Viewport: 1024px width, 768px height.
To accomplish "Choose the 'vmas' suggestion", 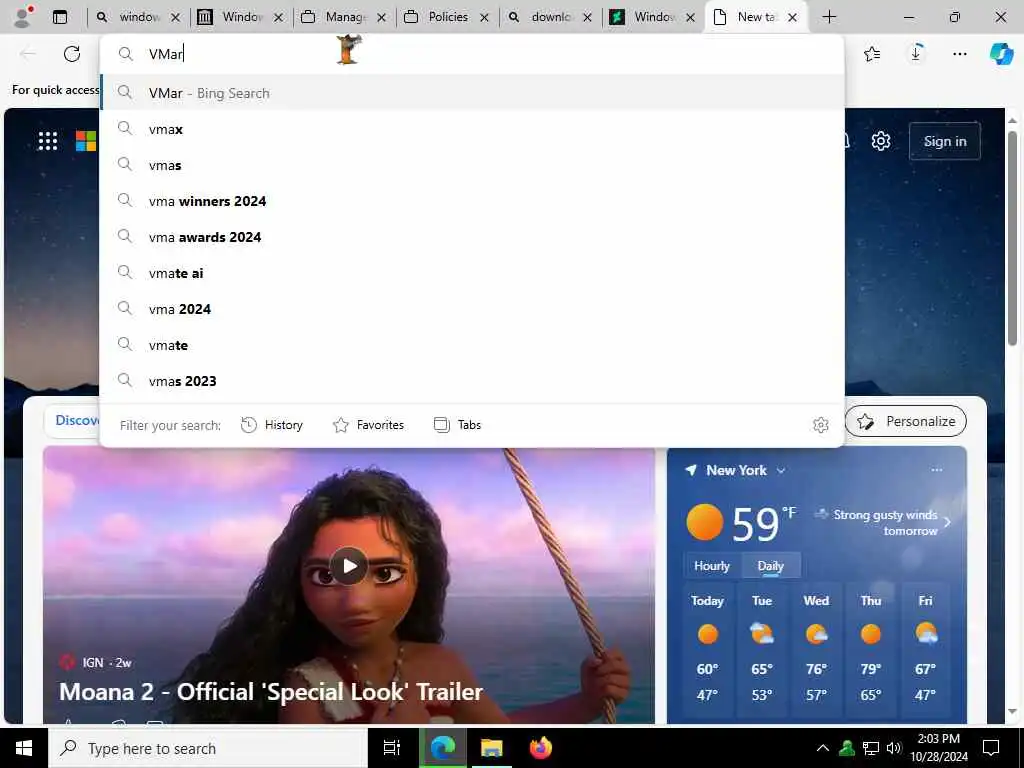I will click(x=472, y=165).
